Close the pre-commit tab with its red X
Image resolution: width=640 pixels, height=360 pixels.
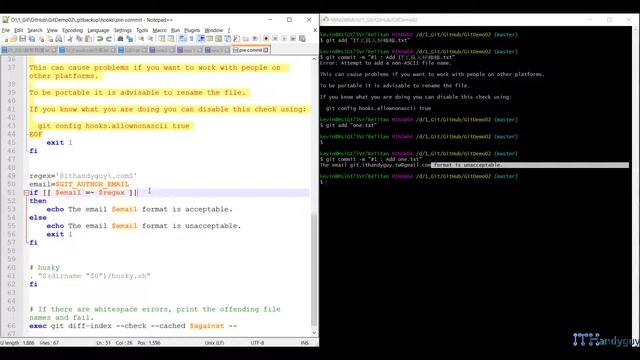coord(265,50)
